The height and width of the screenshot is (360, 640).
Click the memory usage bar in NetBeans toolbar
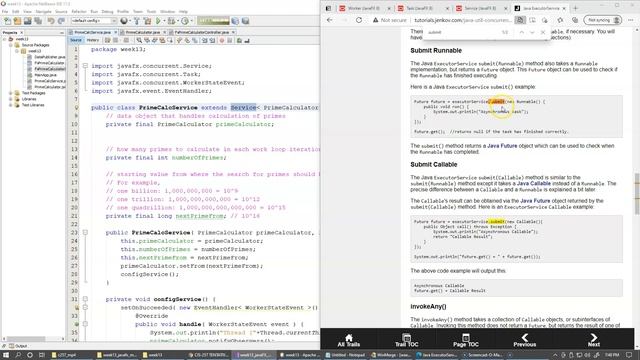click(213, 21)
